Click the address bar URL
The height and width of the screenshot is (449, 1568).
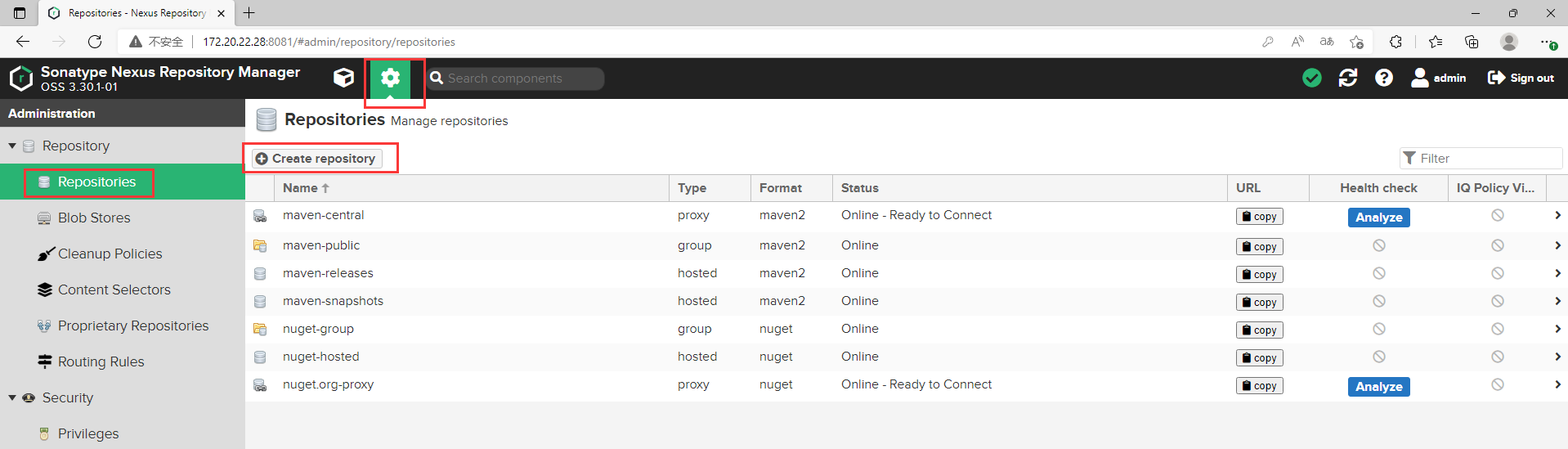click(x=329, y=42)
